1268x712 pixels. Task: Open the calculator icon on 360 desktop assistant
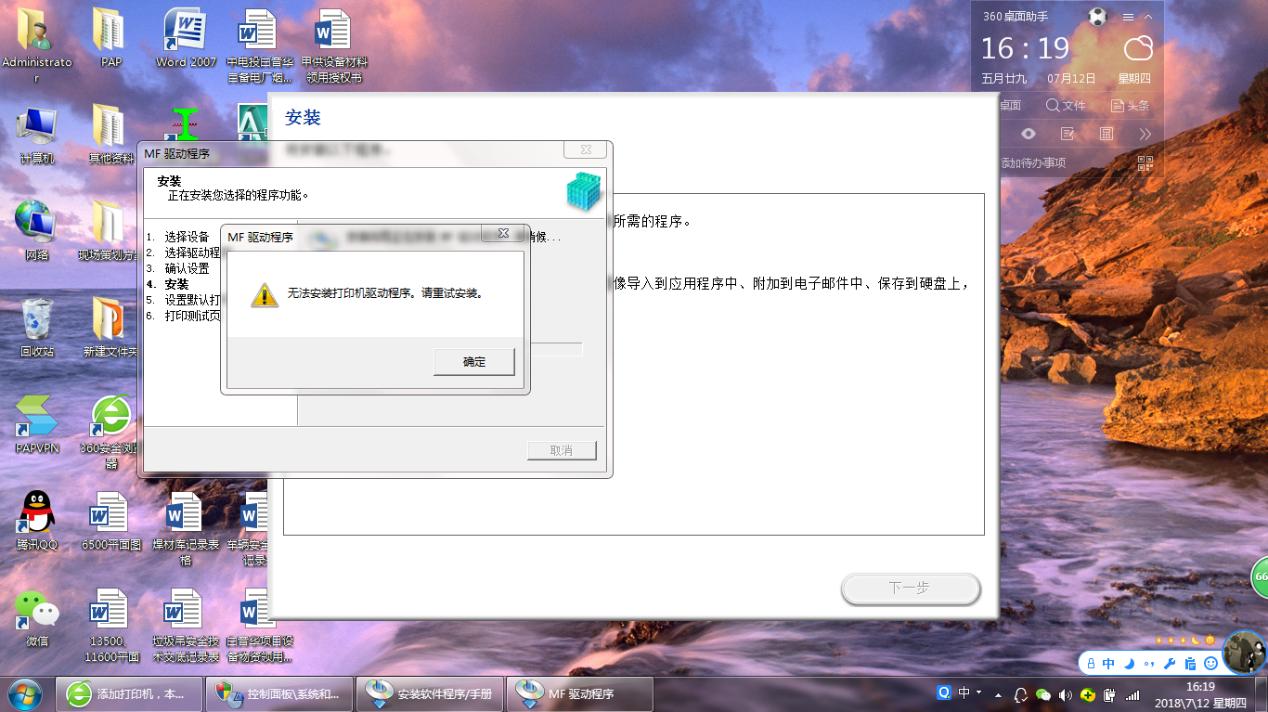click(x=1106, y=133)
